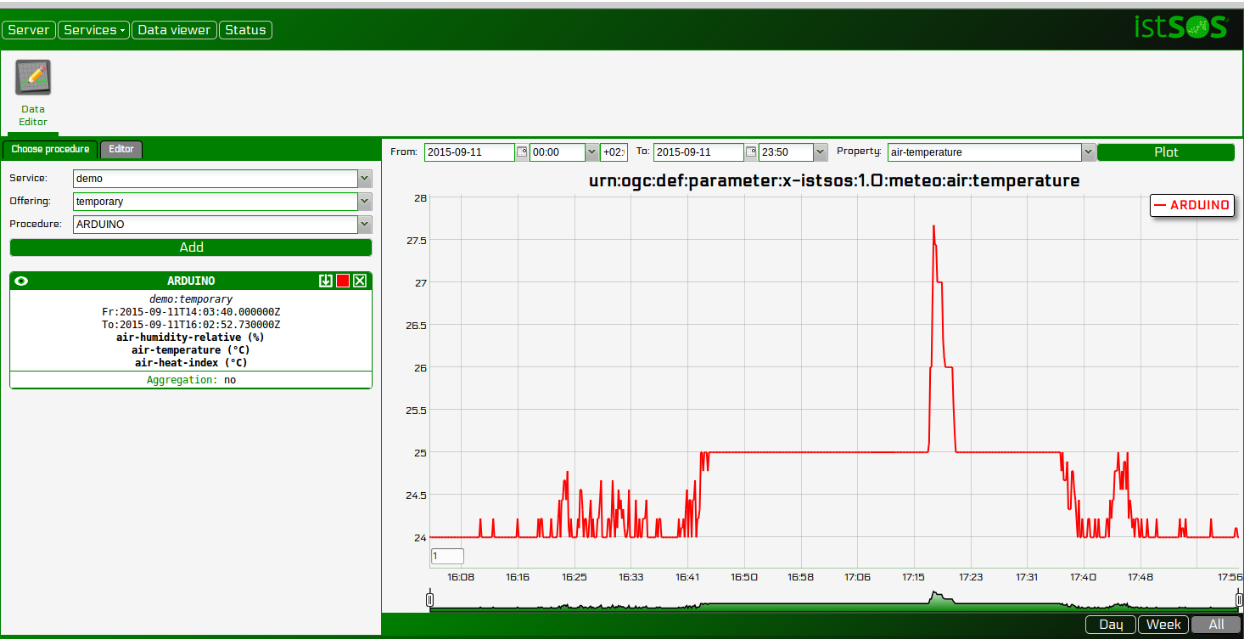Image resolution: width=1244 pixels, height=639 pixels.
Task: Click the istSOS logo
Action: pos(1180,27)
